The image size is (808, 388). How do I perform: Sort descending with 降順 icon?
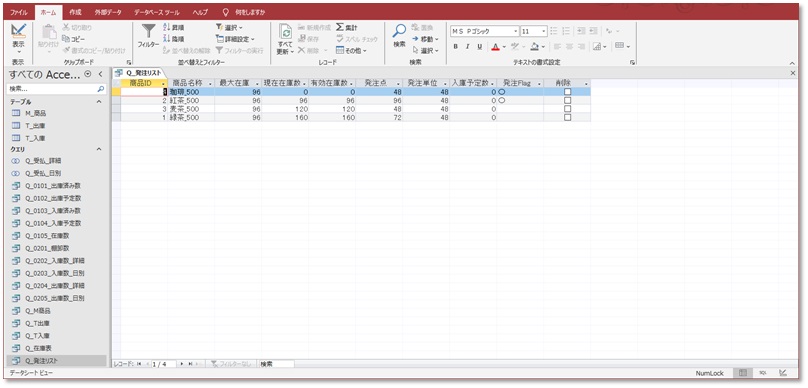167,39
